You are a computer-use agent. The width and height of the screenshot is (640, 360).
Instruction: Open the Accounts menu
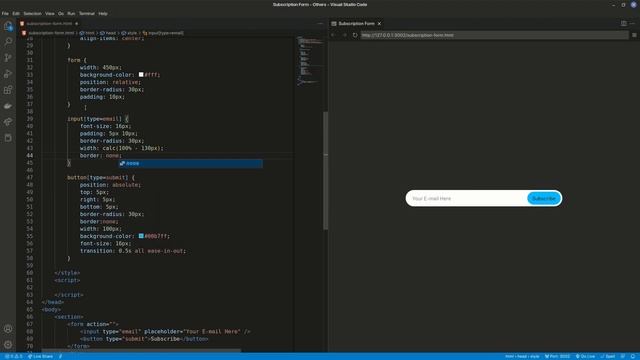click(x=8, y=329)
